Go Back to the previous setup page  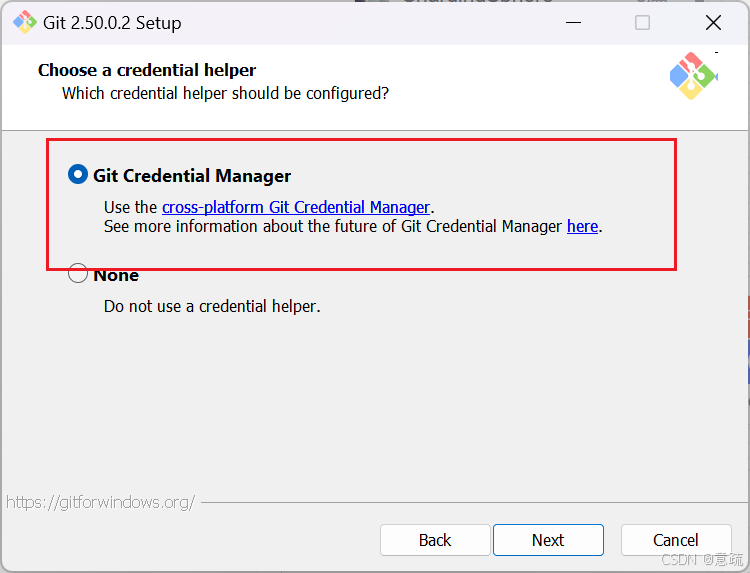coord(435,540)
